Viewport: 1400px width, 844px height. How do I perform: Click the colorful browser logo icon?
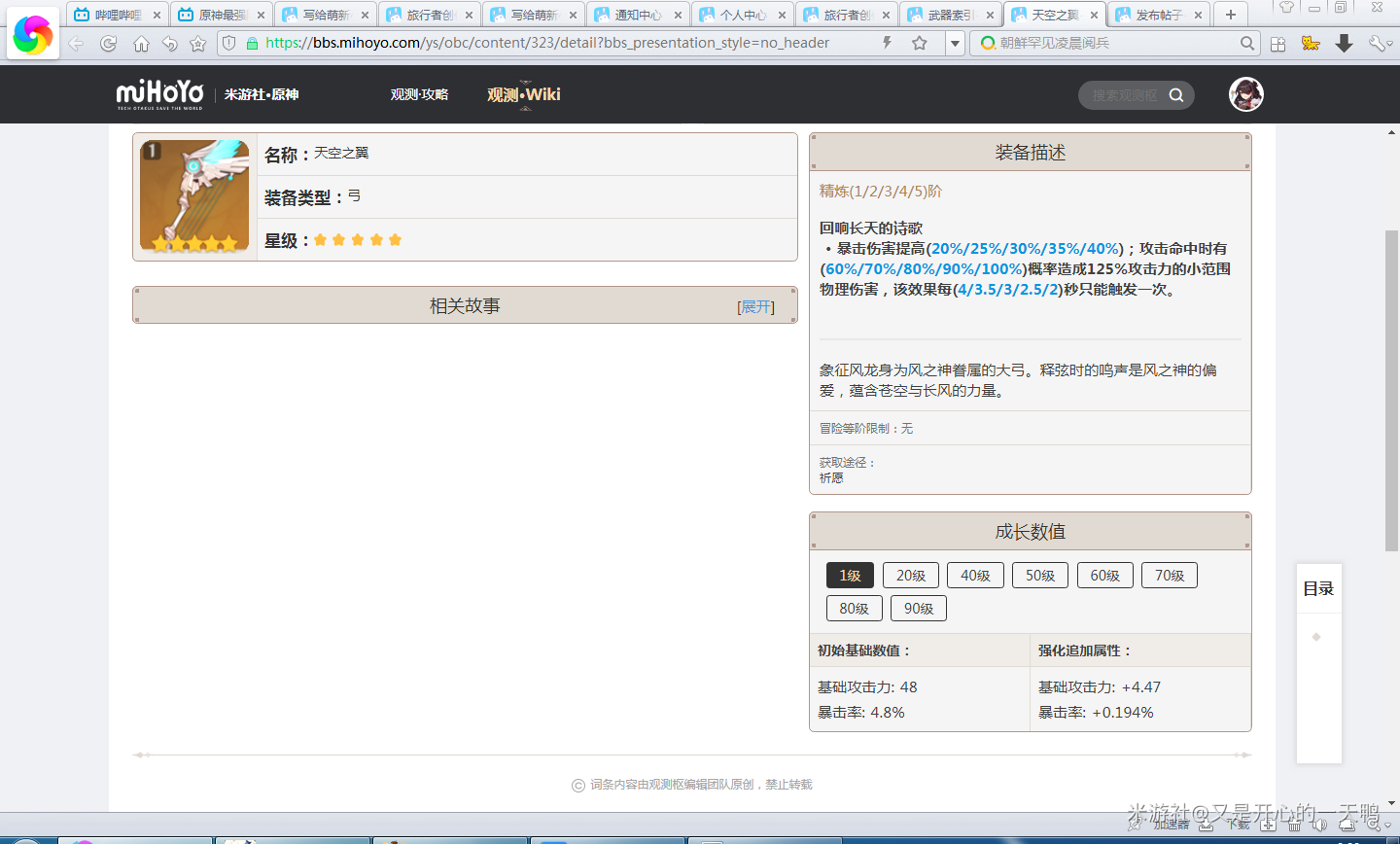[33, 34]
